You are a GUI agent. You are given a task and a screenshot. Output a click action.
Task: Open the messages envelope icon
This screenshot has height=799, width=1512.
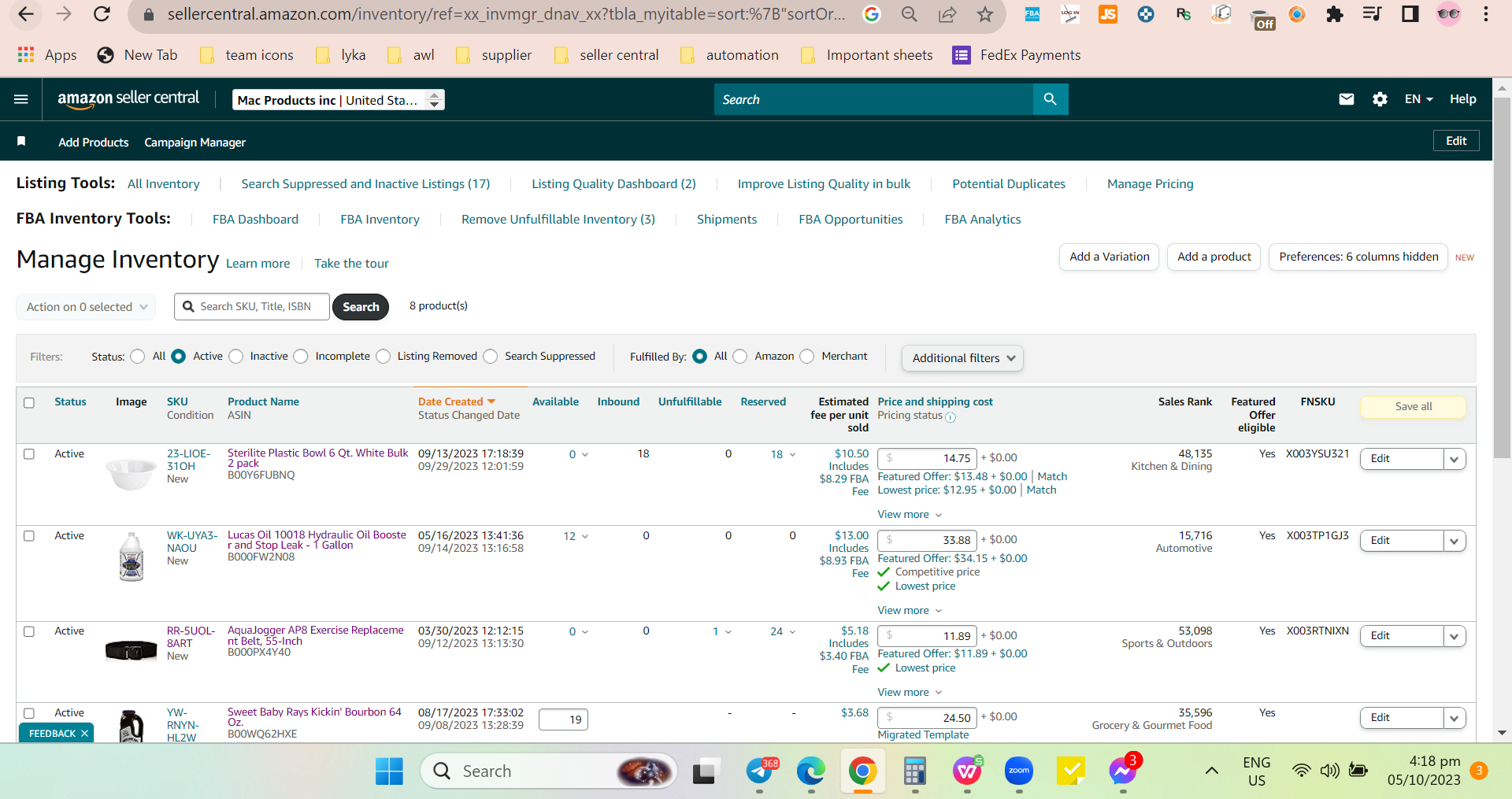(x=1347, y=99)
